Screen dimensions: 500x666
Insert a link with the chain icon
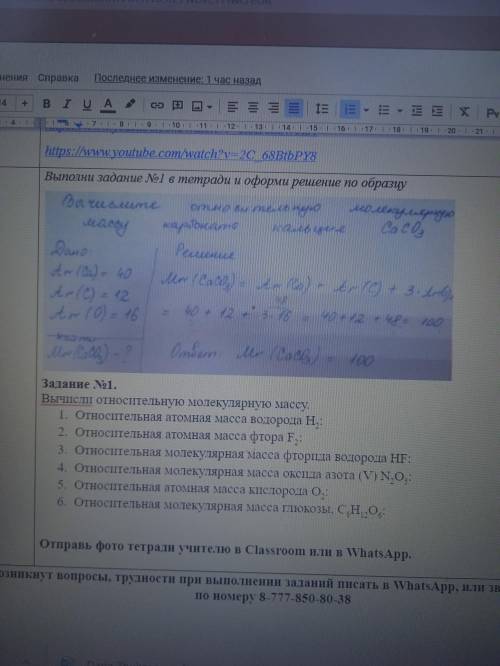(157, 105)
